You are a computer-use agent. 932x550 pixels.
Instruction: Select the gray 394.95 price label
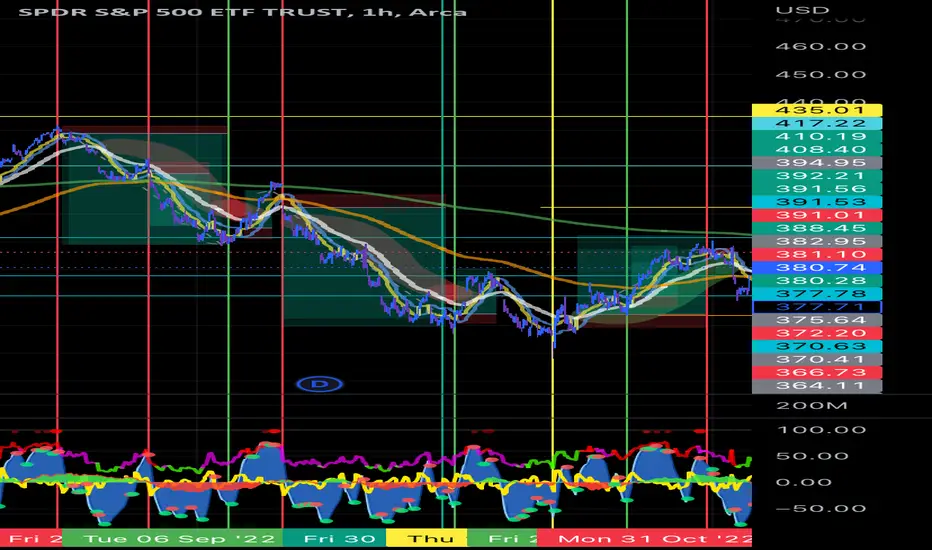[817, 162]
